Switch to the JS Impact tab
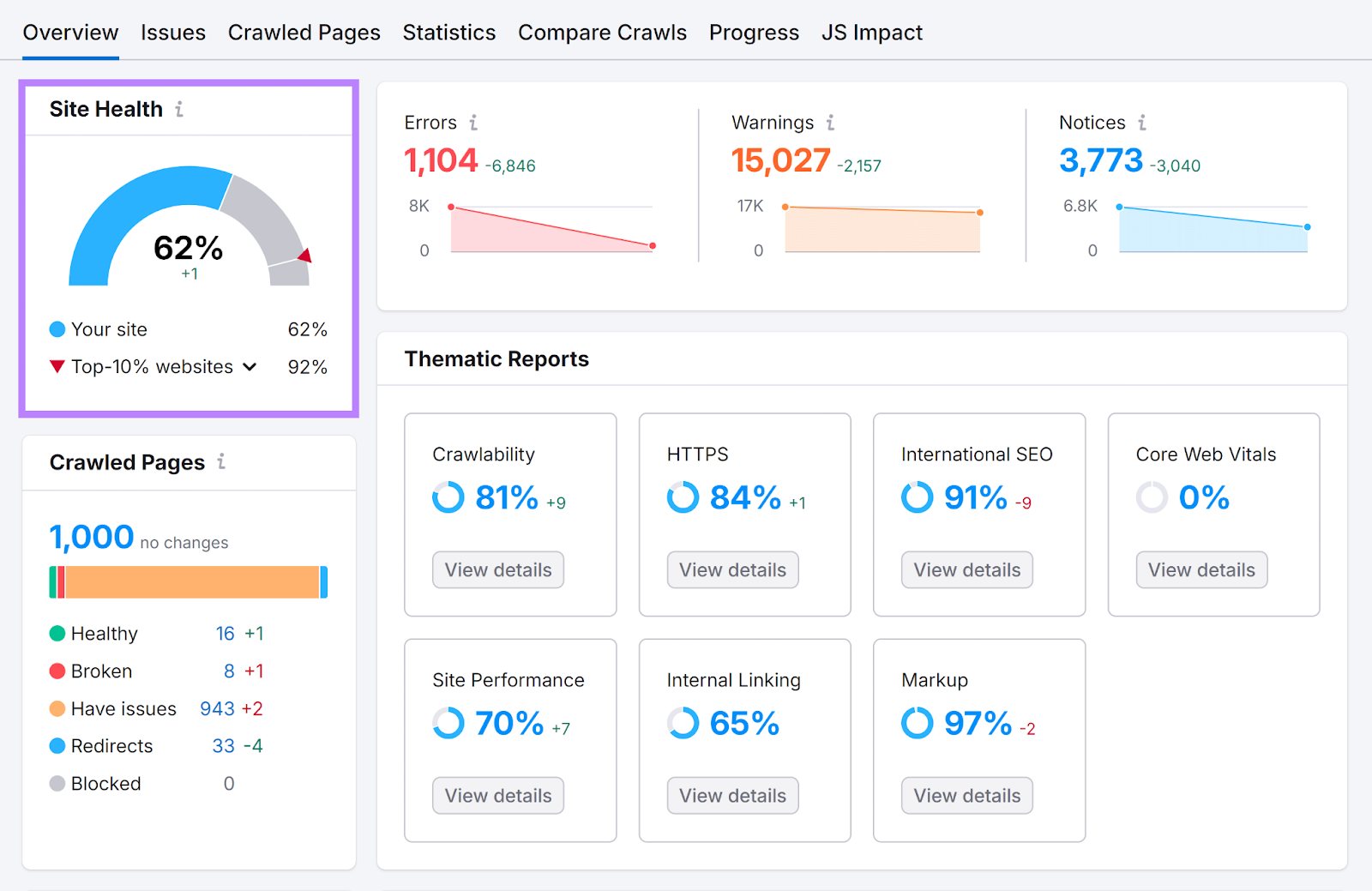Image resolution: width=1372 pixels, height=891 pixels. (x=872, y=32)
